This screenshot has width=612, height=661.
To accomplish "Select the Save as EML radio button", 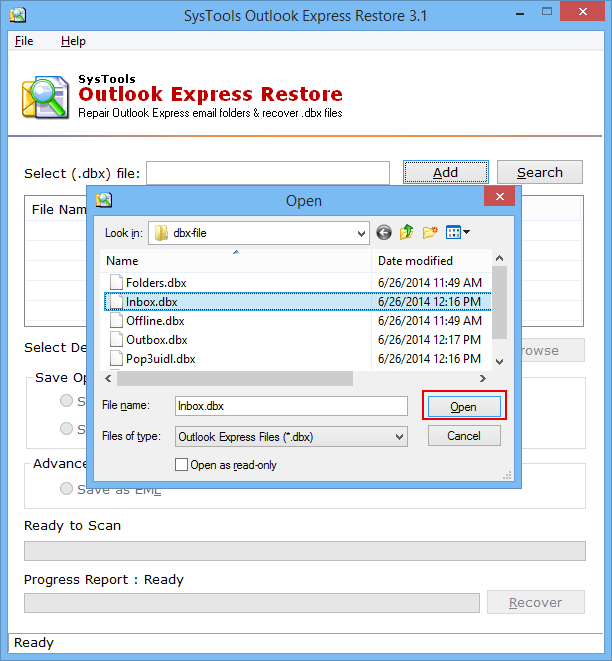I will click(66, 489).
